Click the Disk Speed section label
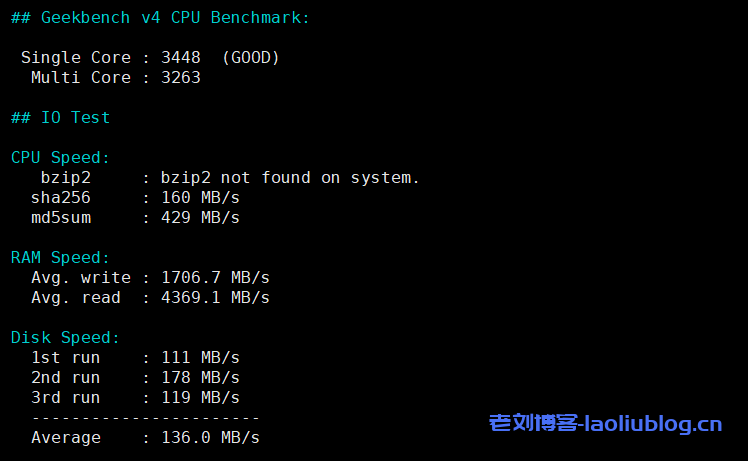The width and height of the screenshot is (748, 461). click(65, 338)
